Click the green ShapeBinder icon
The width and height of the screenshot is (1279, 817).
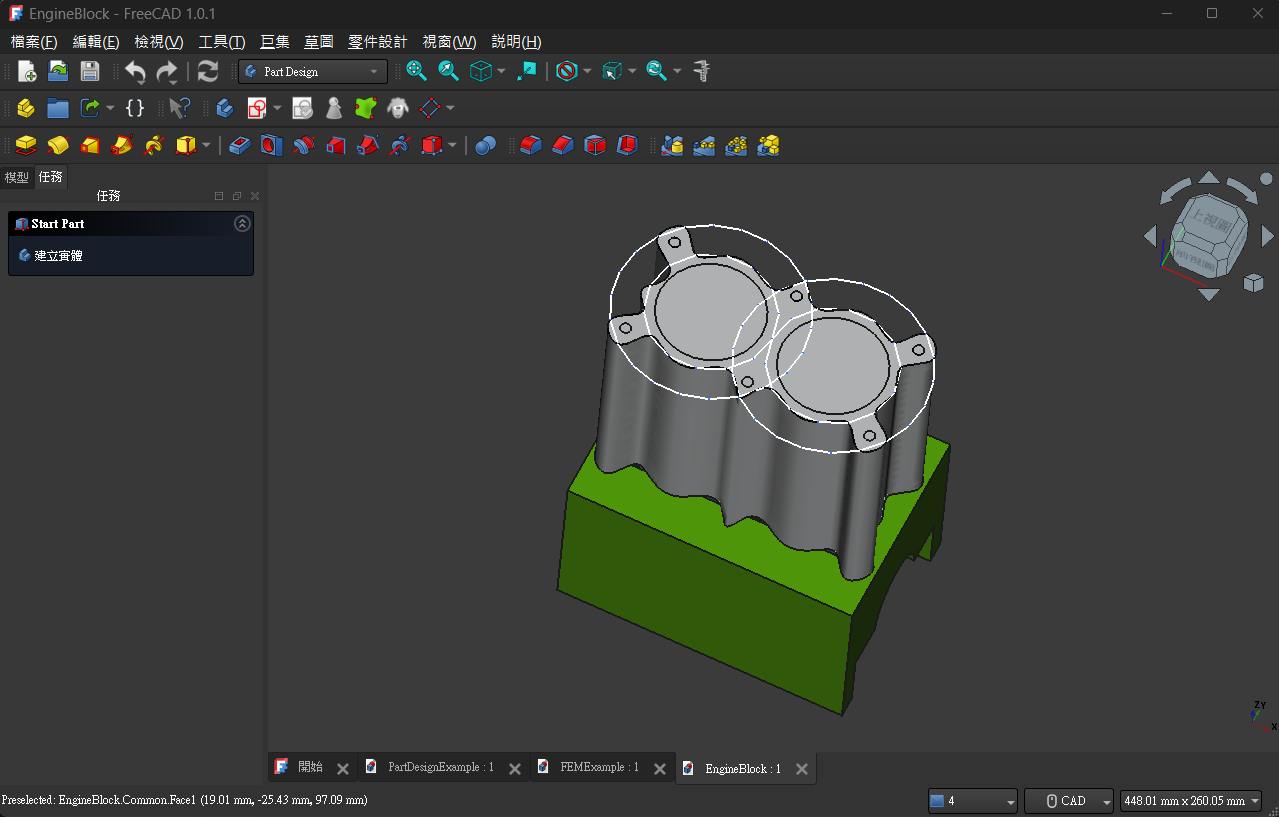pos(366,108)
